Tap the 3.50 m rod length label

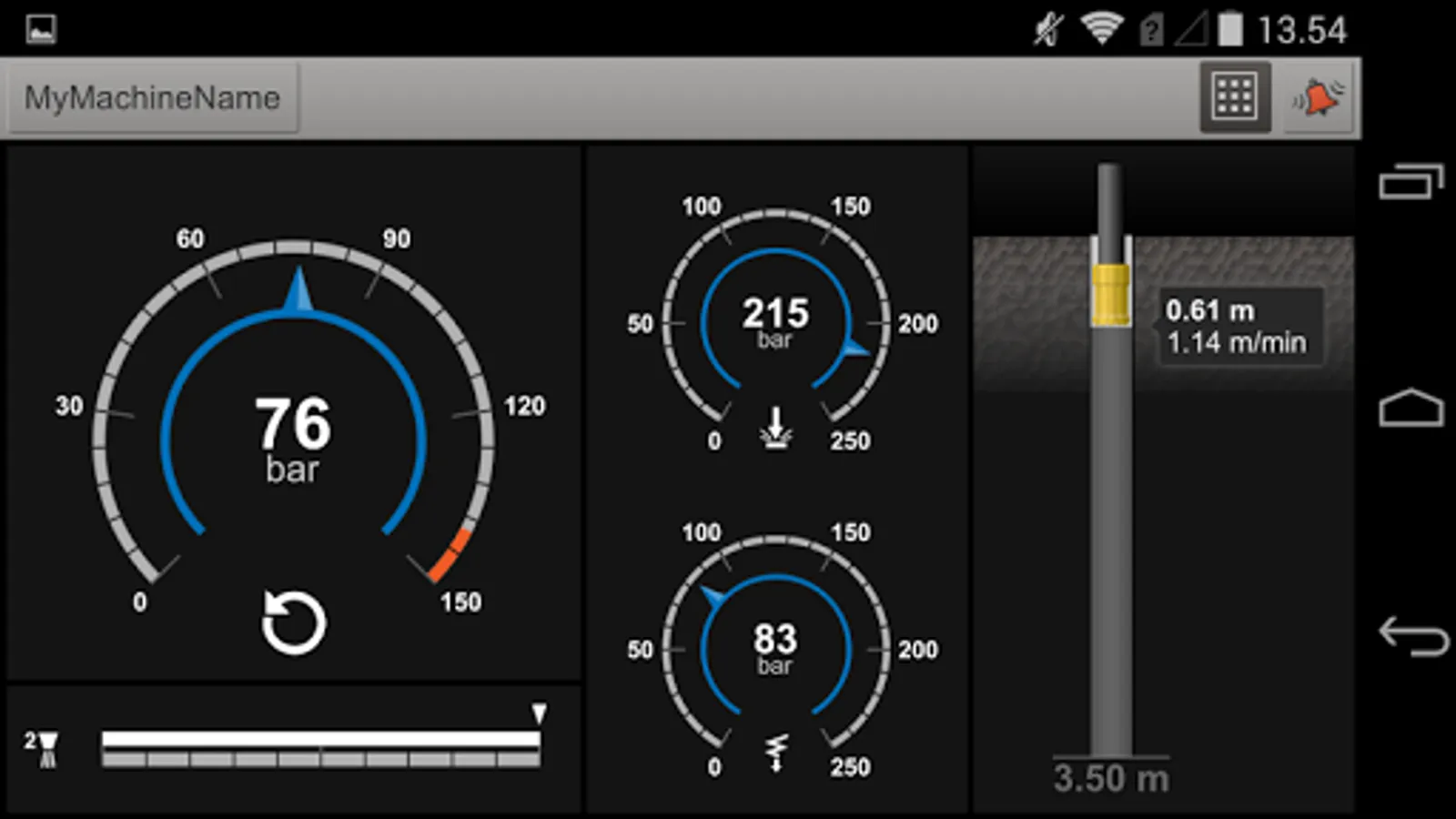[x=1111, y=779]
